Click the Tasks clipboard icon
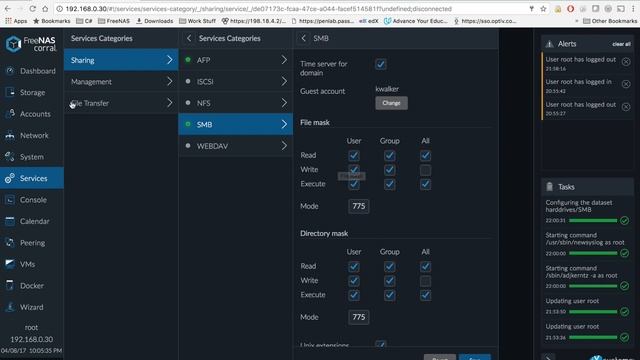The image size is (640, 360). pyautogui.click(x=549, y=187)
